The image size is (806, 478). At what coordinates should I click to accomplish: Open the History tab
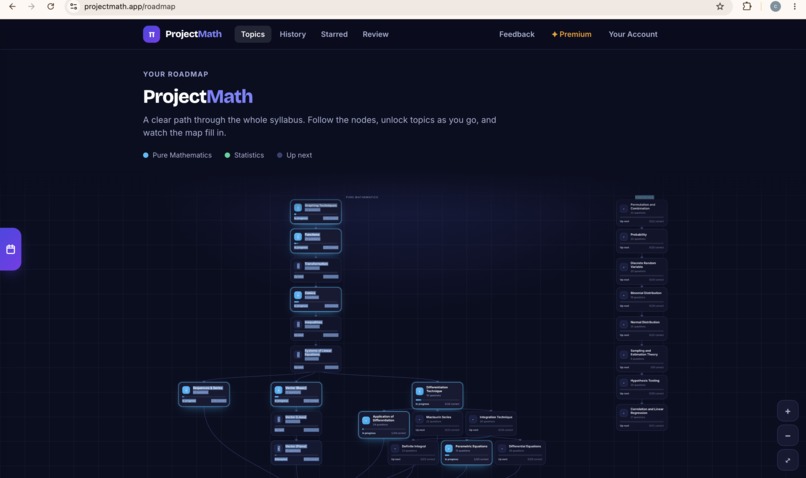292,34
